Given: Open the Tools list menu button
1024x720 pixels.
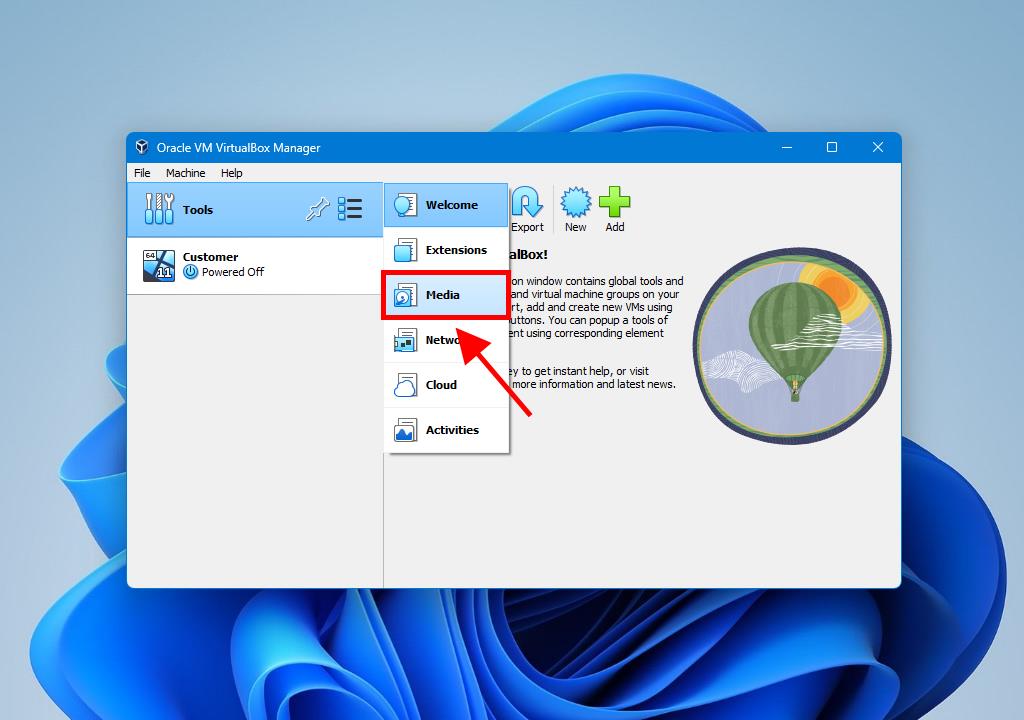Looking at the screenshot, I should (x=350, y=209).
